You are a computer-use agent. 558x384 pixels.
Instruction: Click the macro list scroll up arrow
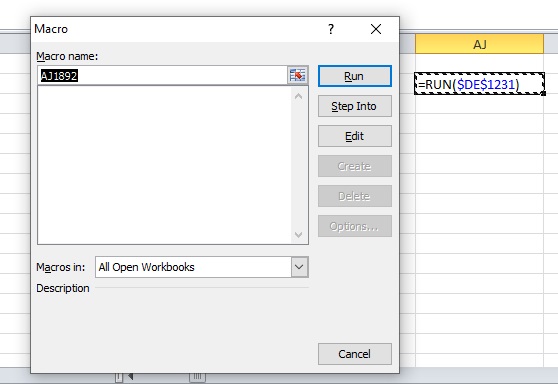(299, 96)
